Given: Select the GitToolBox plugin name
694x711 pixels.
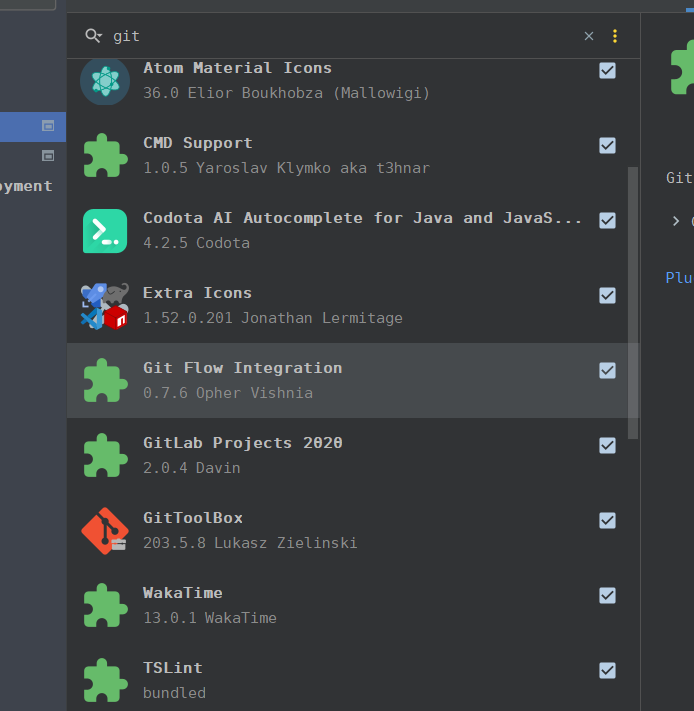Looking at the screenshot, I should click(x=193, y=518).
